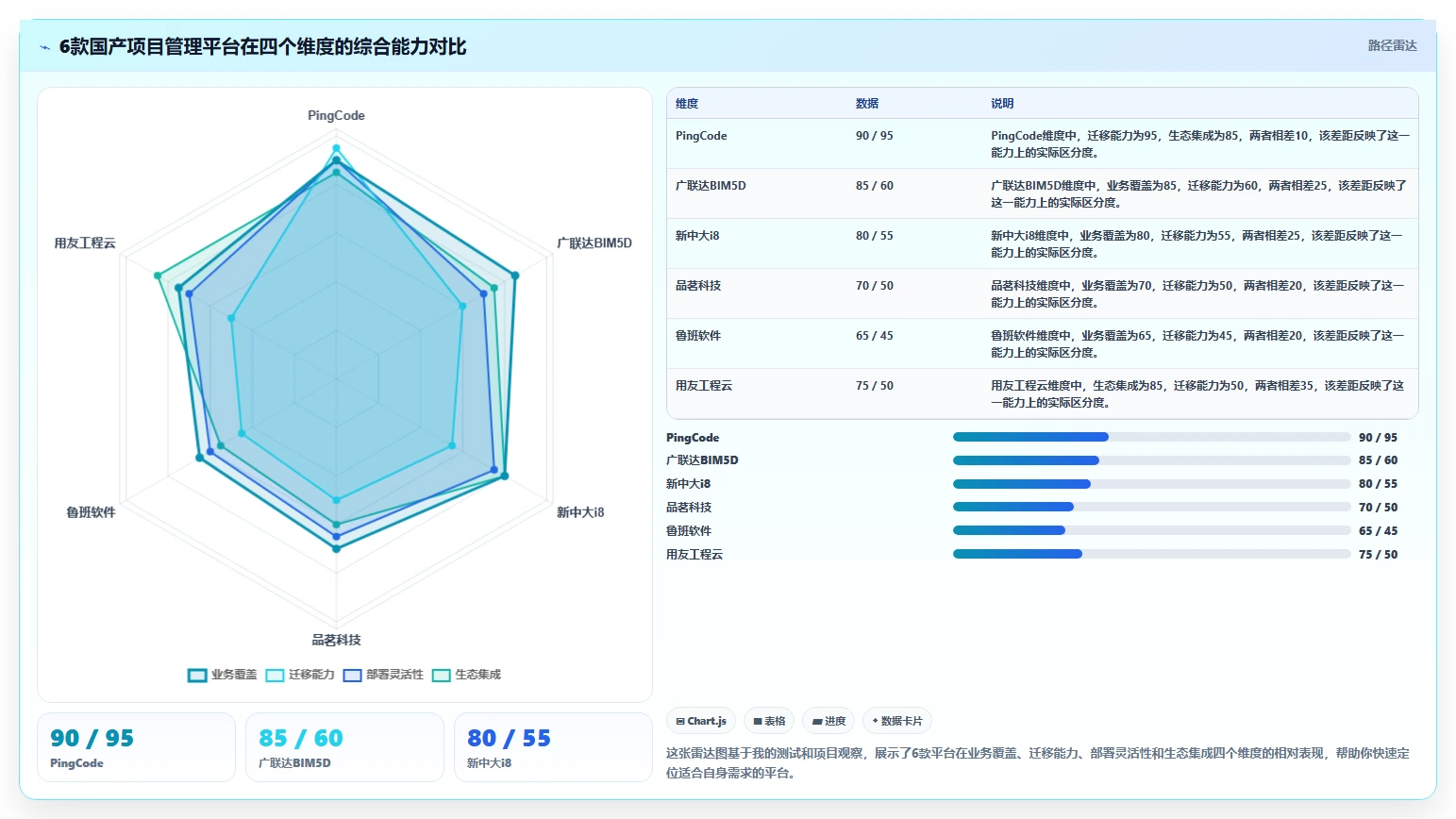
Task: Click the PingCode radar axis label
Action: click(x=336, y=116)
